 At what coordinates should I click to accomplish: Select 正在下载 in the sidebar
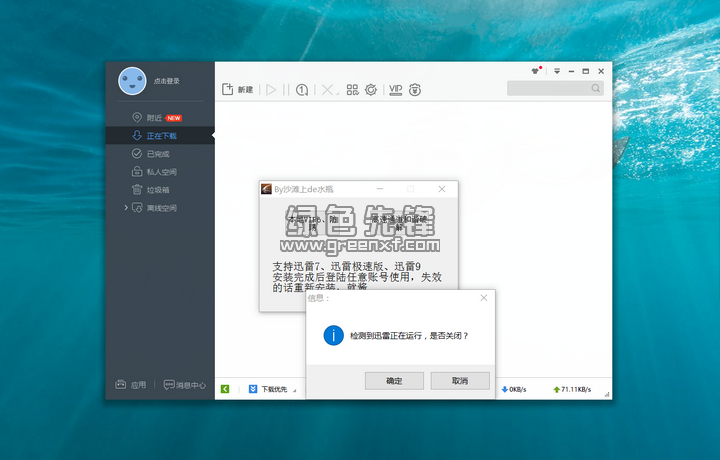tap(160, 135)
